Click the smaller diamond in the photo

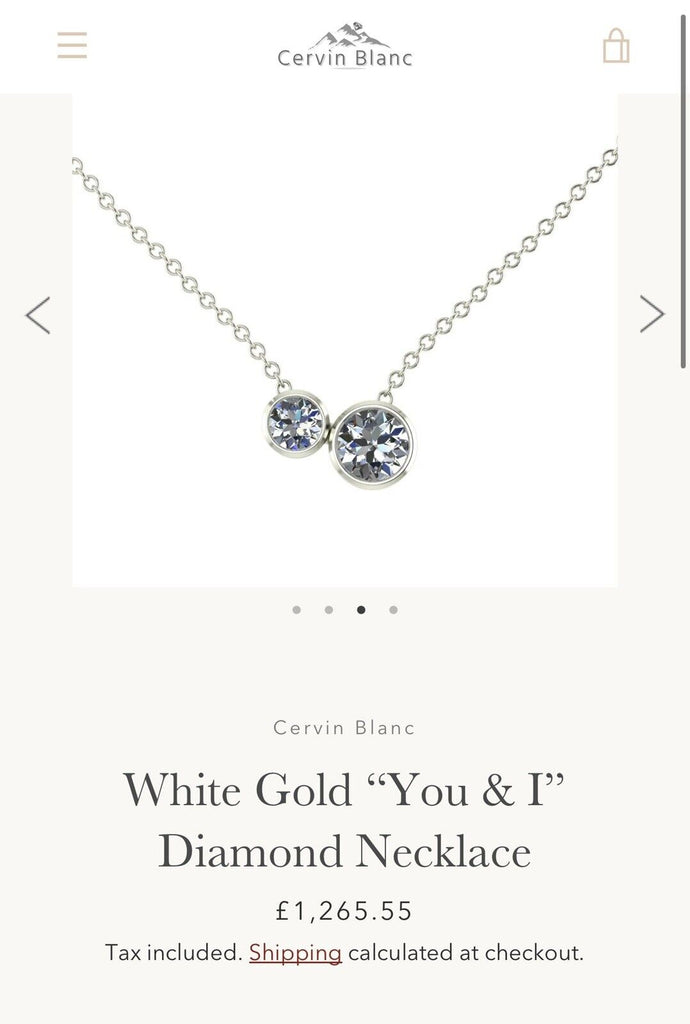pyautogui.click(x=296, y=423)
